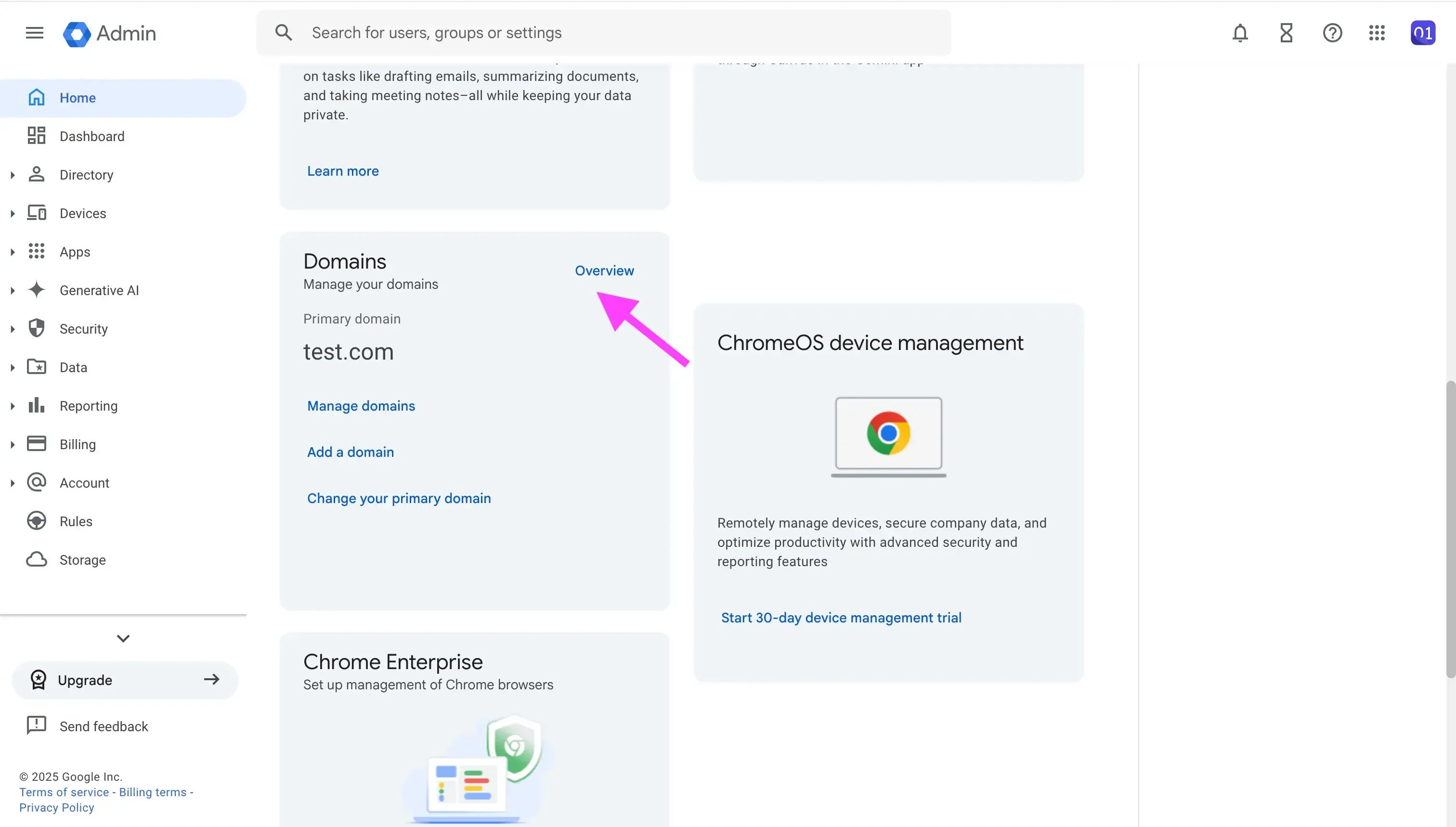Screen dimensions: 1456x827
Task: Click the pending tasks hourglass icon
Action: click(1286, 32)
